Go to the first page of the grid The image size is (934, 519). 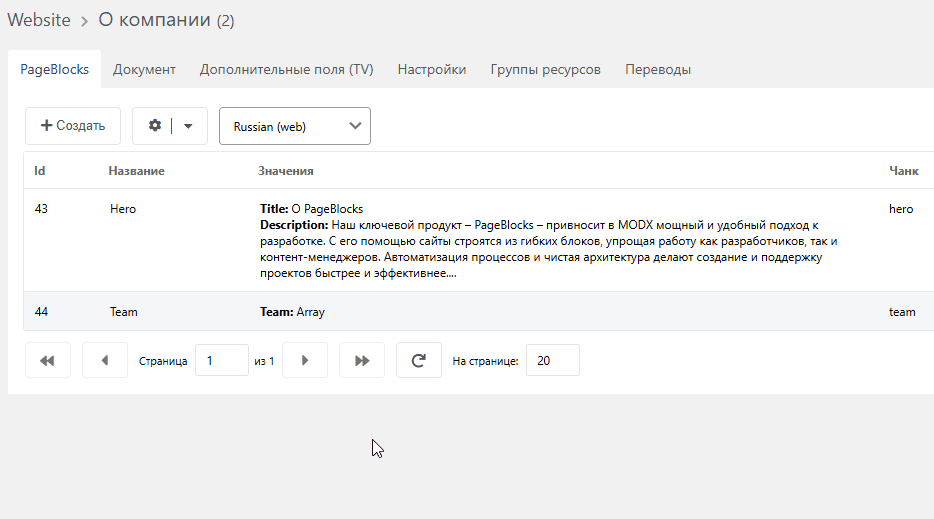click(x=48, y=360)
